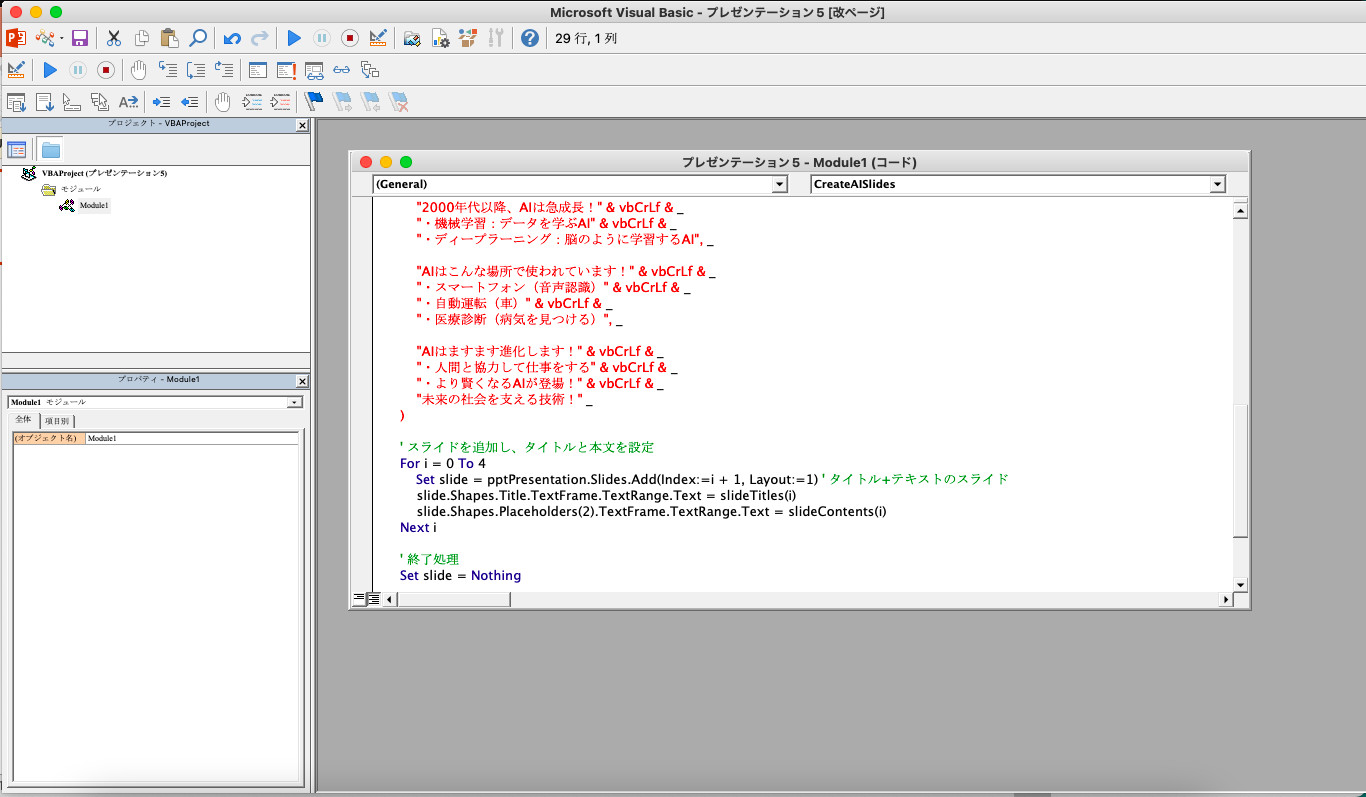The height and width of the screenshot is (797, 1366).
Task: Show the Call Stack window
Action: (x=370, y=70)
